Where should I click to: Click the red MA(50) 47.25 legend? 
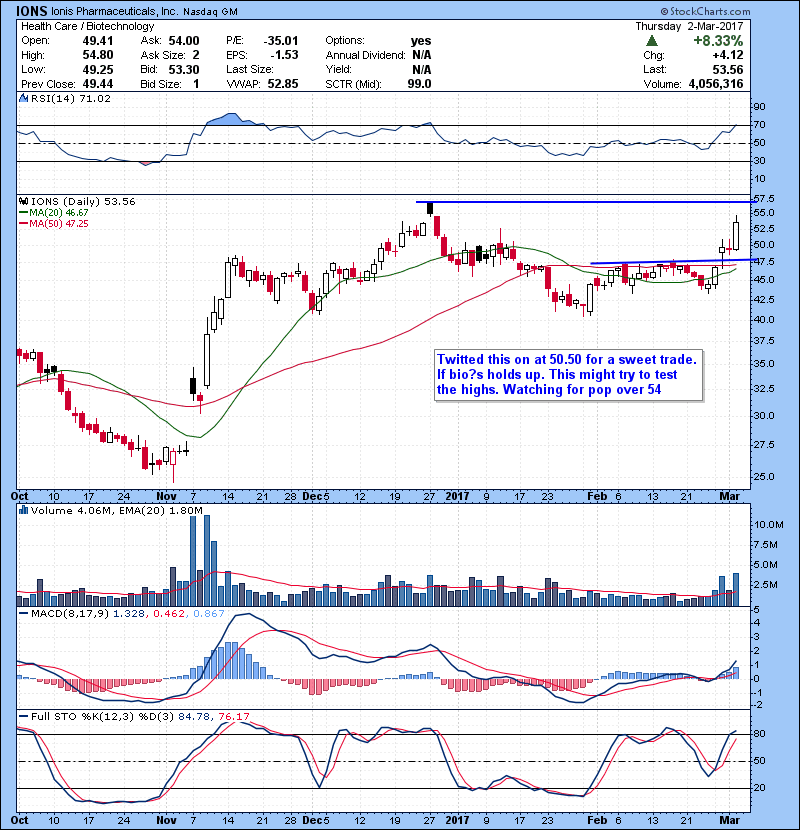tap(54, 224)
